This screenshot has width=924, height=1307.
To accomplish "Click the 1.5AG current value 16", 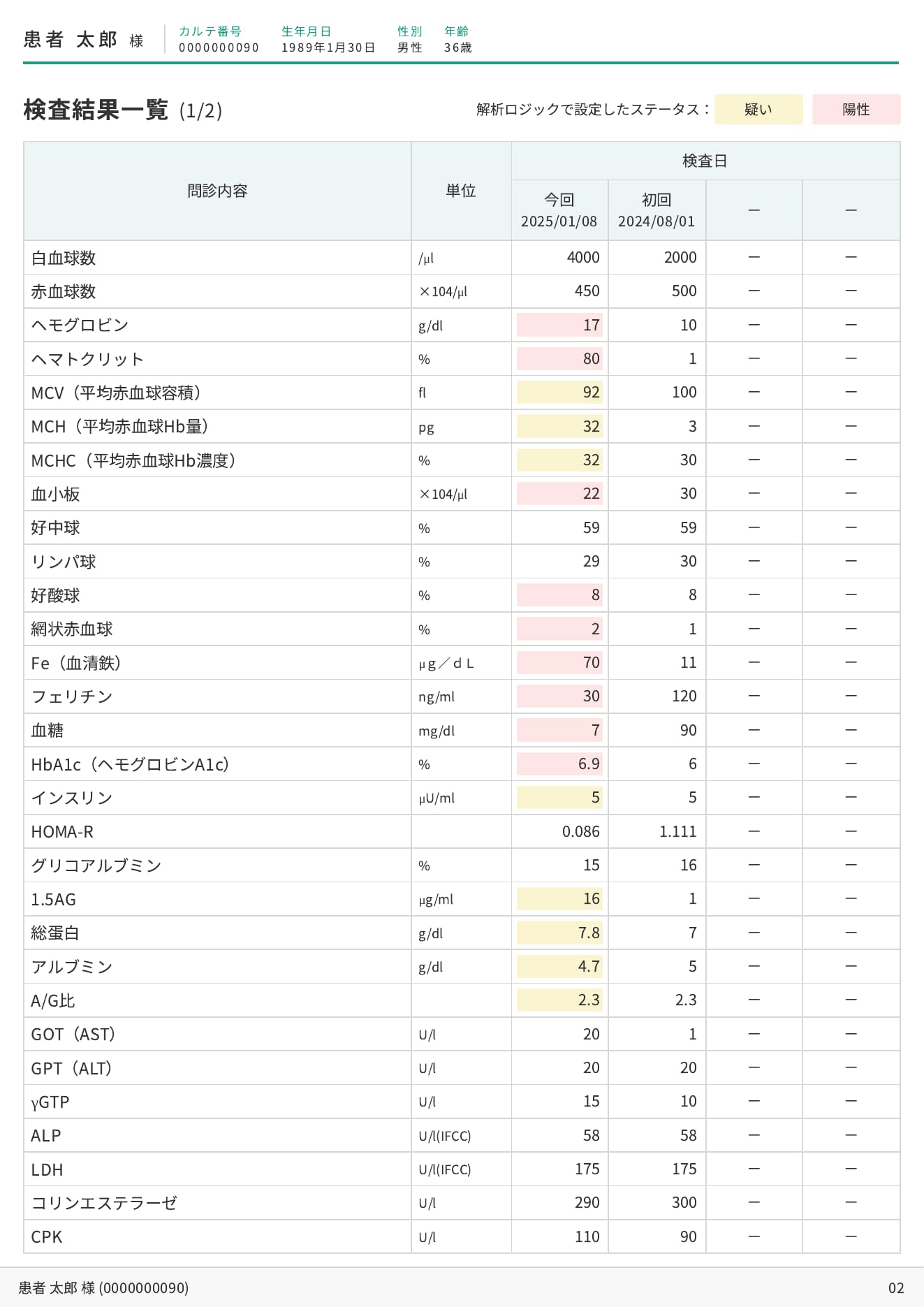I will coord(559,898).
